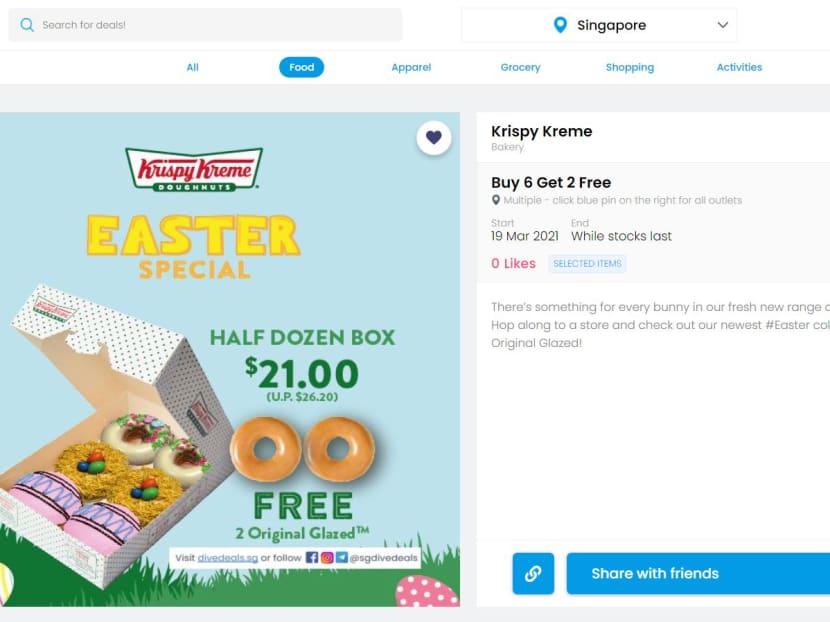Click the copy link chain icon button
Viewport: 830px width, 622px height.
point(533,573)
